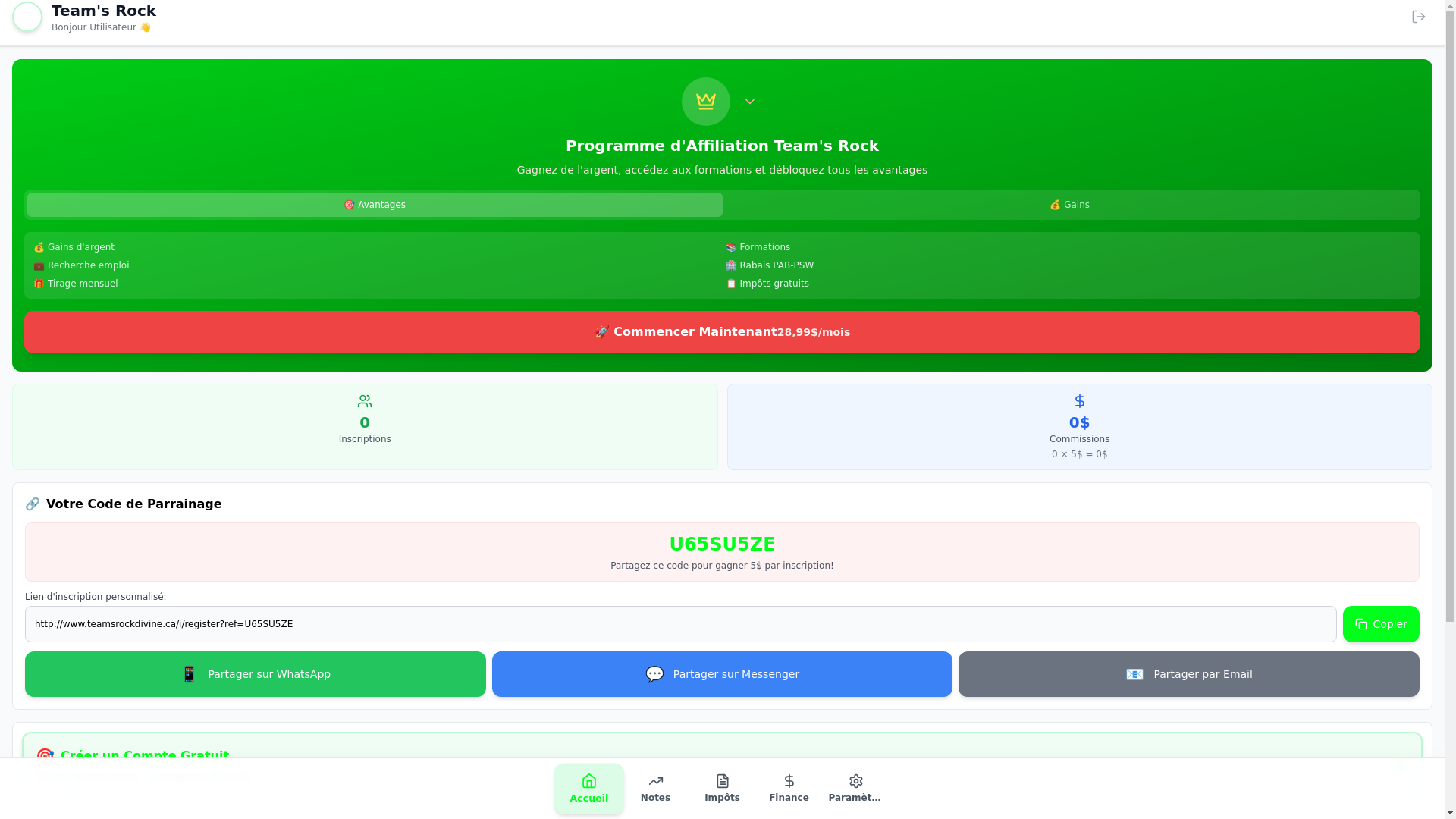The height and width of the screenshot is (819, 1456).
Task: Share the link via Partager sur WhatsApp
Action: (256, 674)
